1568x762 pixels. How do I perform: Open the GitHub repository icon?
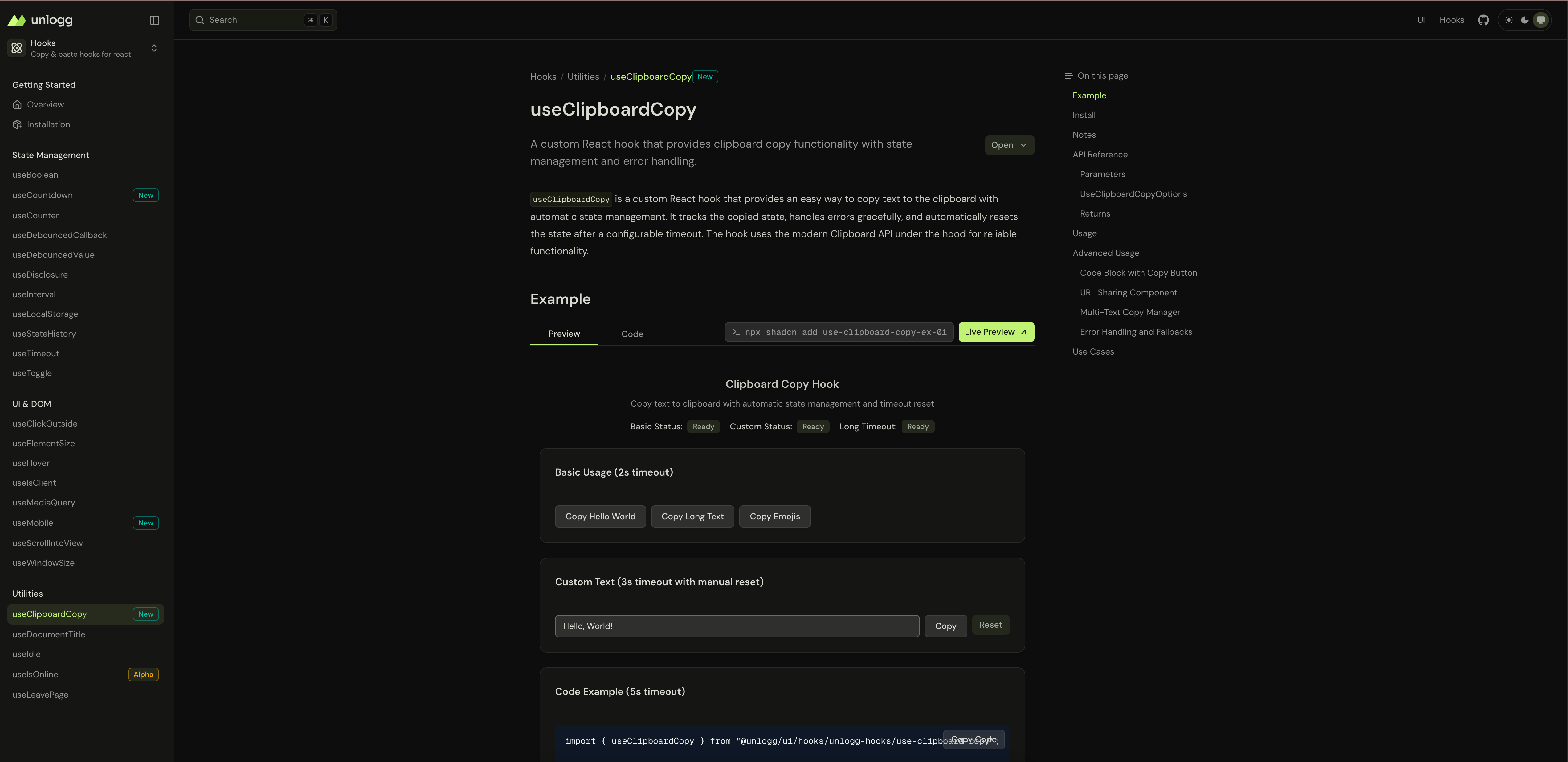(x=1483, y=19)
